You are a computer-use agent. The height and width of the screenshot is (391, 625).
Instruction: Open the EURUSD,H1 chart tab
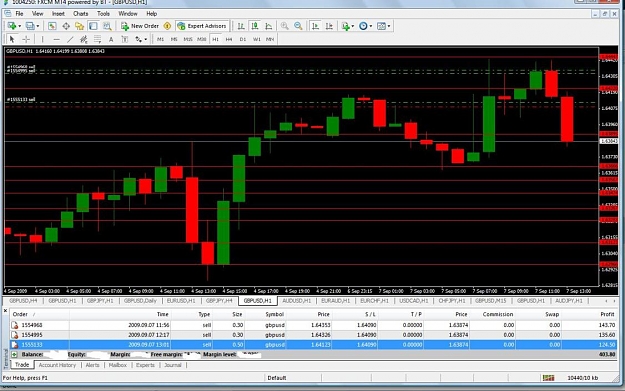[x=181, y=301]
